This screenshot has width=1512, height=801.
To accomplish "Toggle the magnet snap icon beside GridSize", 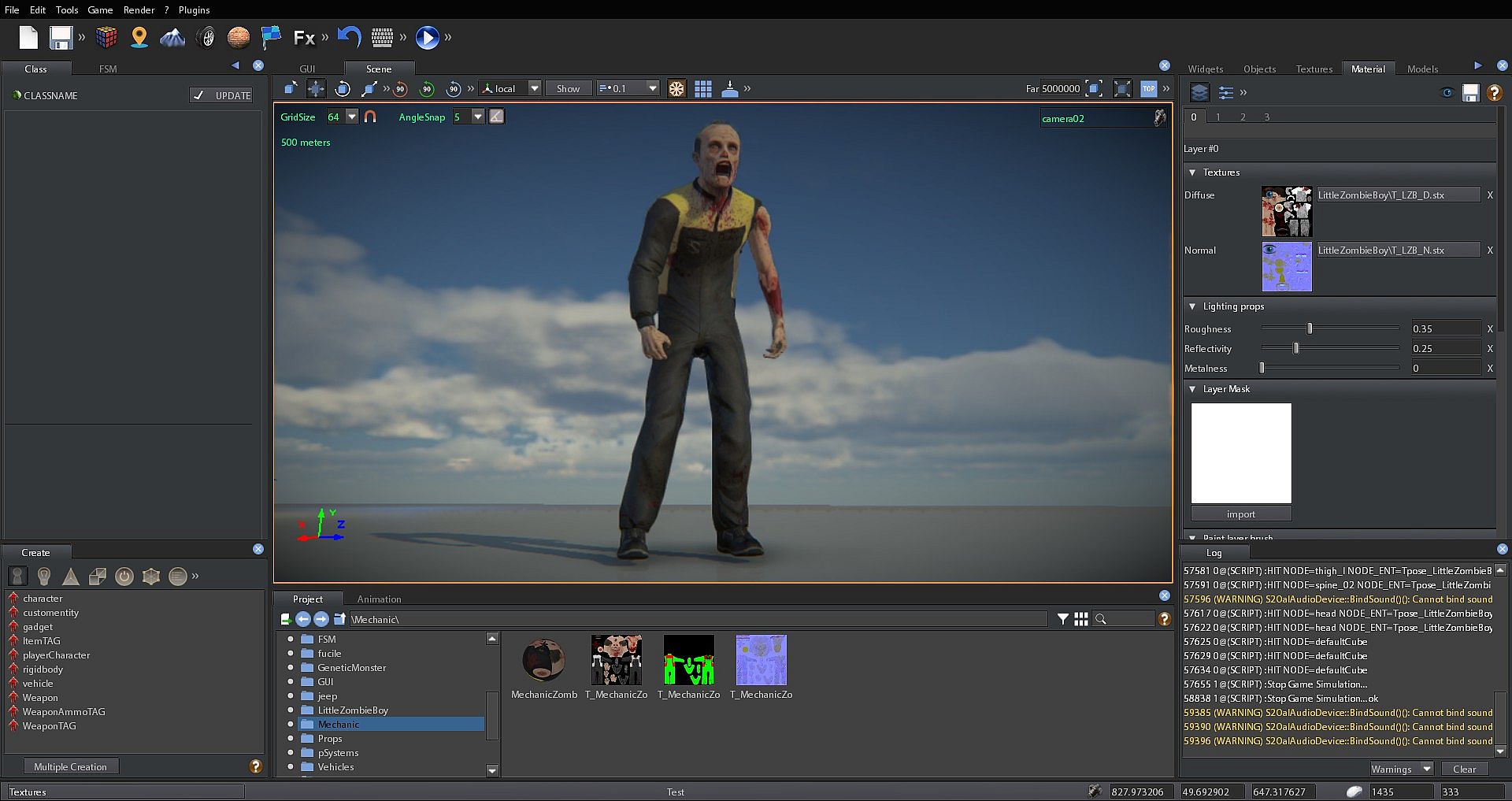I will [370, 117].
